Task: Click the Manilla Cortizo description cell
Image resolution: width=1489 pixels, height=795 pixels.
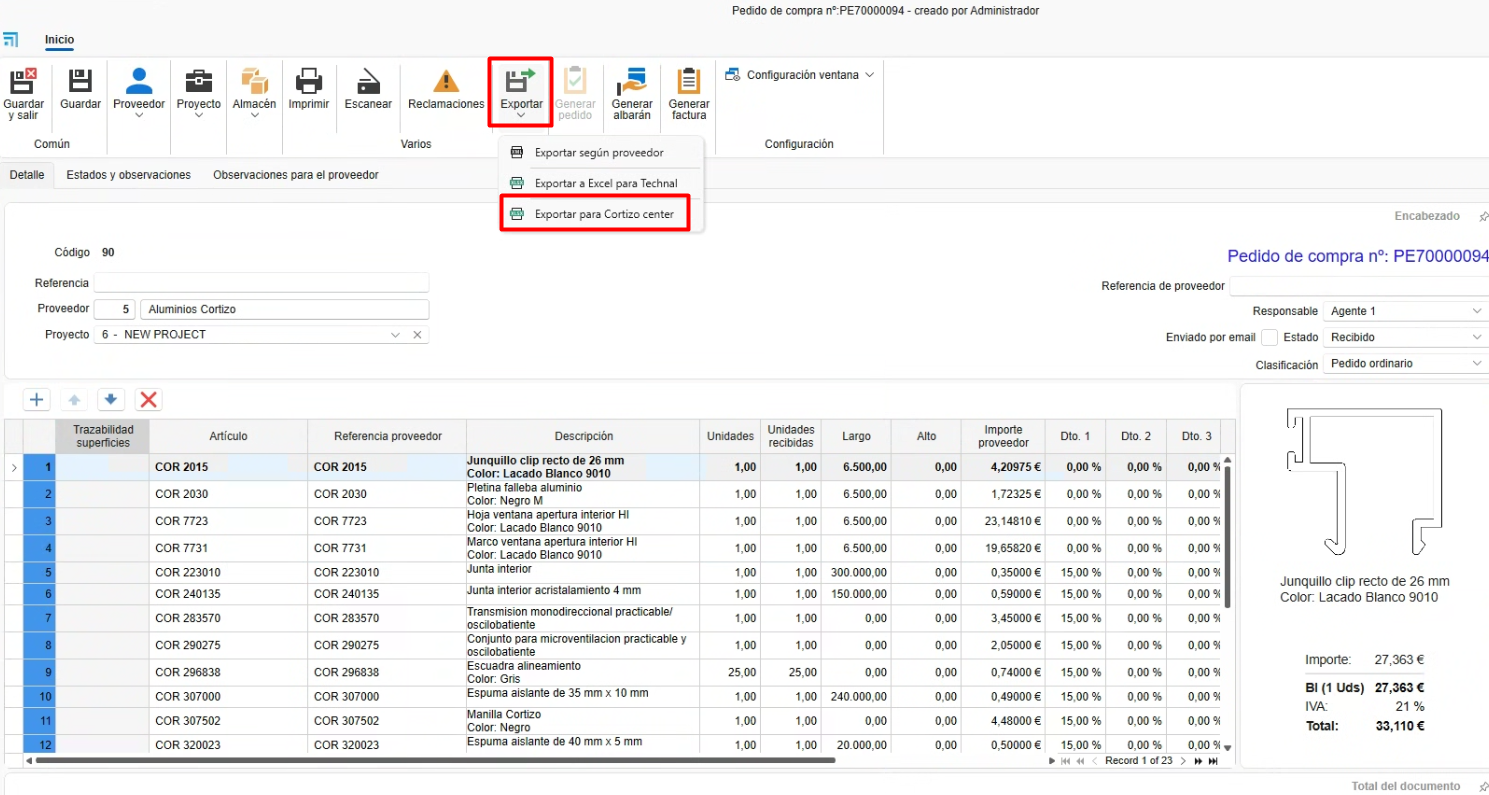Action: (x=583, y=721)
